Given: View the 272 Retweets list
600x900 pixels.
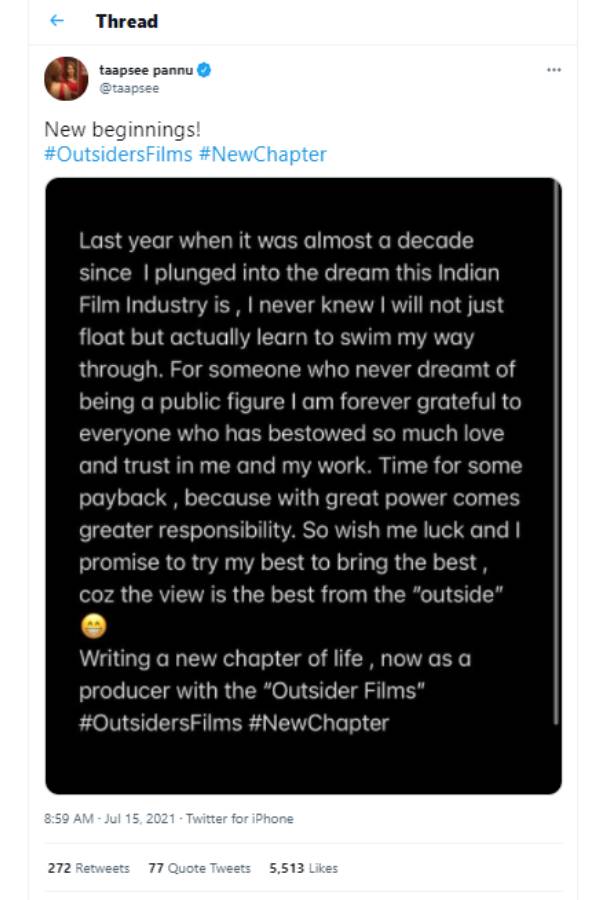Looking at the screenshot, I should tap(88, 868).
